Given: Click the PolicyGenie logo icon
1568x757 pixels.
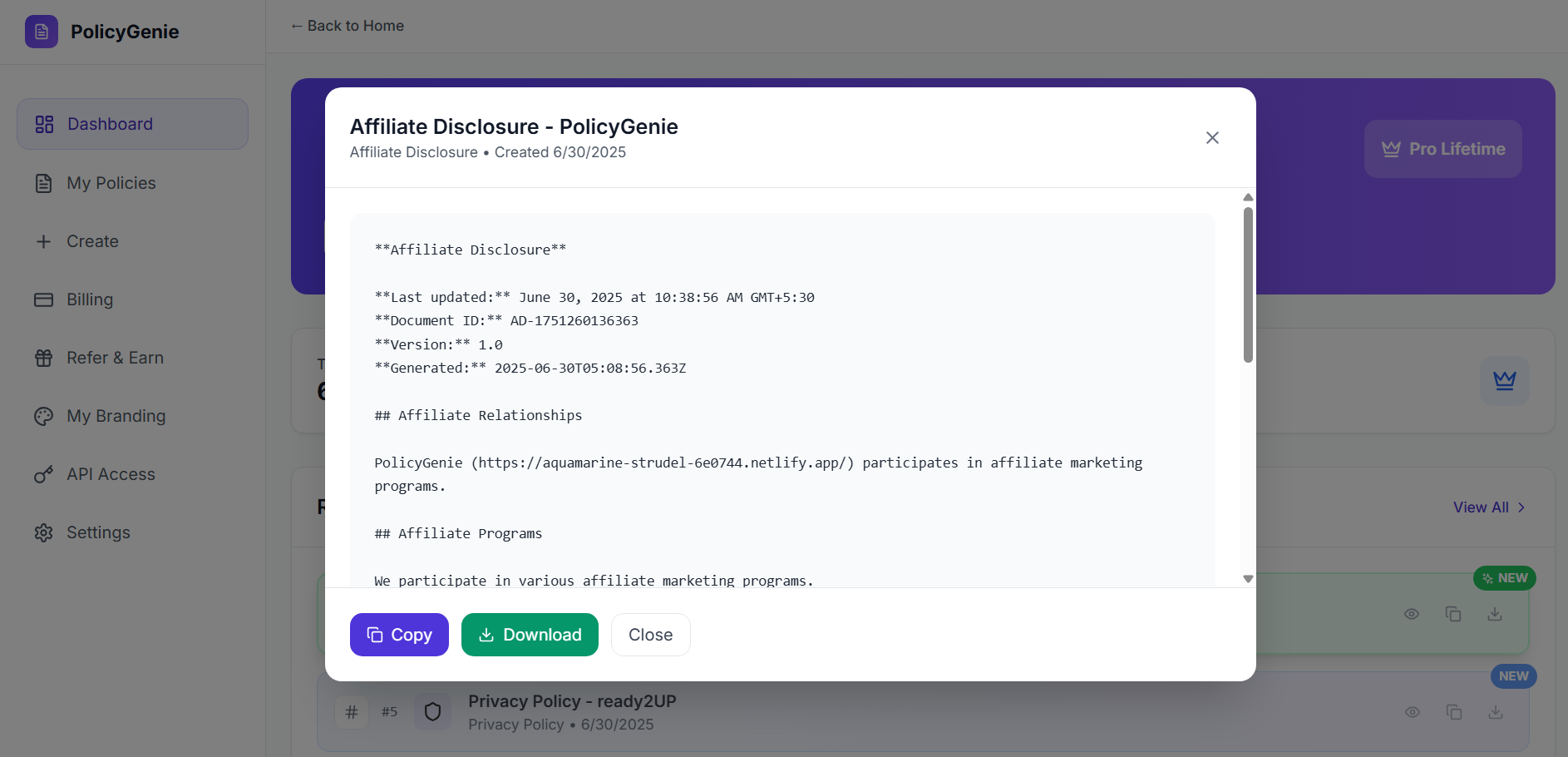Looking at the screenshot, I should click(x=42, y=32).
